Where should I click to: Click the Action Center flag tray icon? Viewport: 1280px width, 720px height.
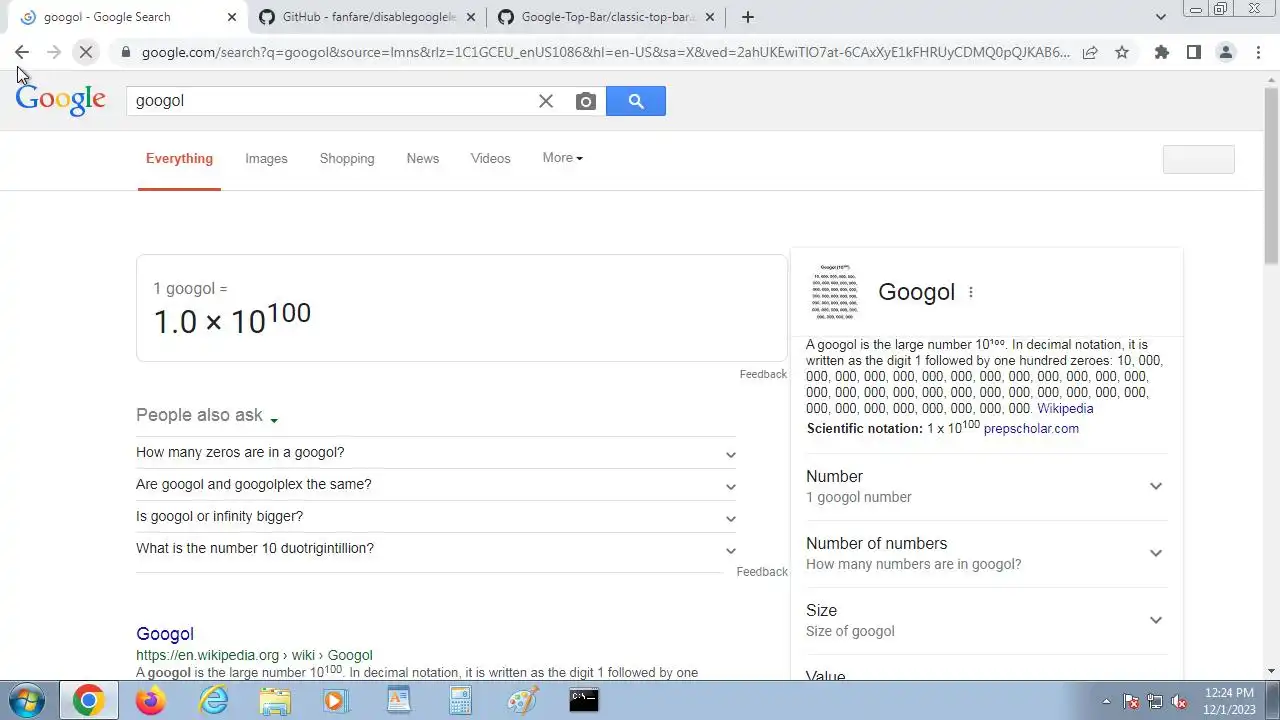1131,701
